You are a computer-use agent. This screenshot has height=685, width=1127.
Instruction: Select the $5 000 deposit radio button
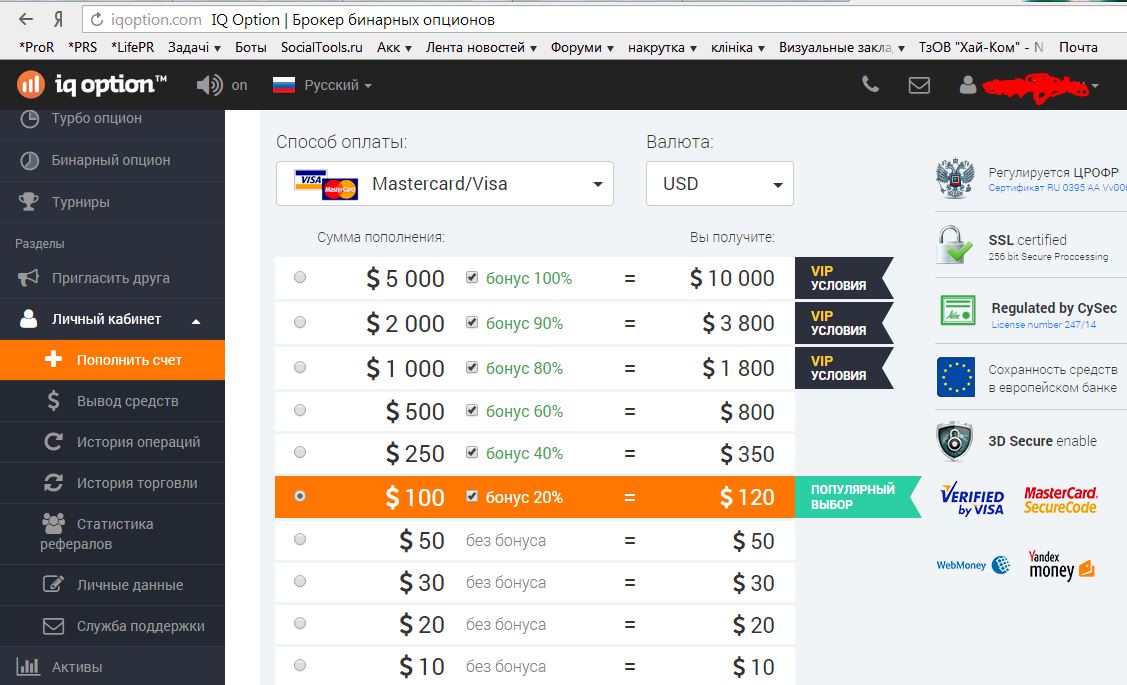tap(300, 278)
